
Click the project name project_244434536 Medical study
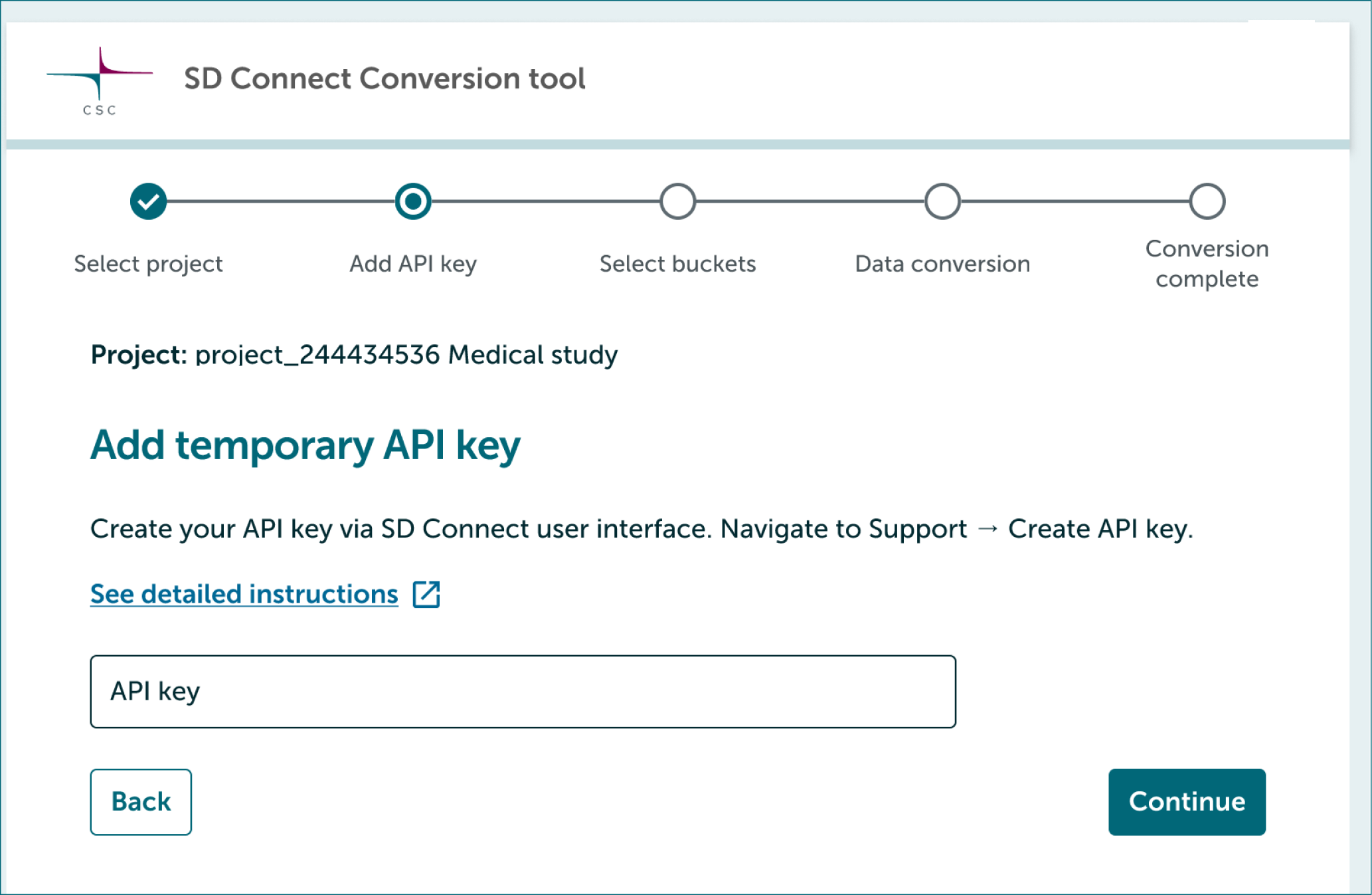click(x=406, y=354)
